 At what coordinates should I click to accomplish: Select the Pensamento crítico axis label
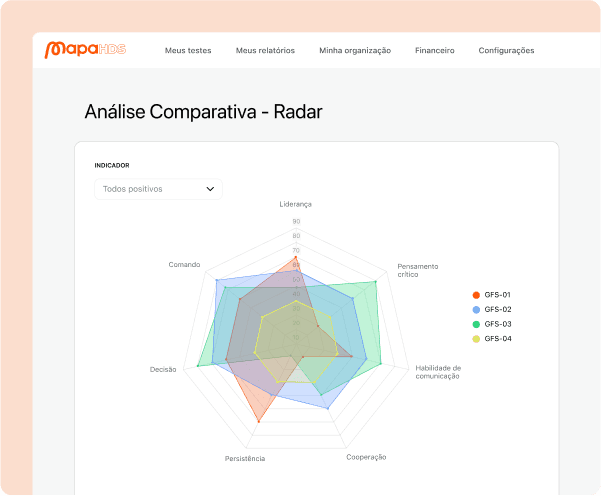coord(417,270)
